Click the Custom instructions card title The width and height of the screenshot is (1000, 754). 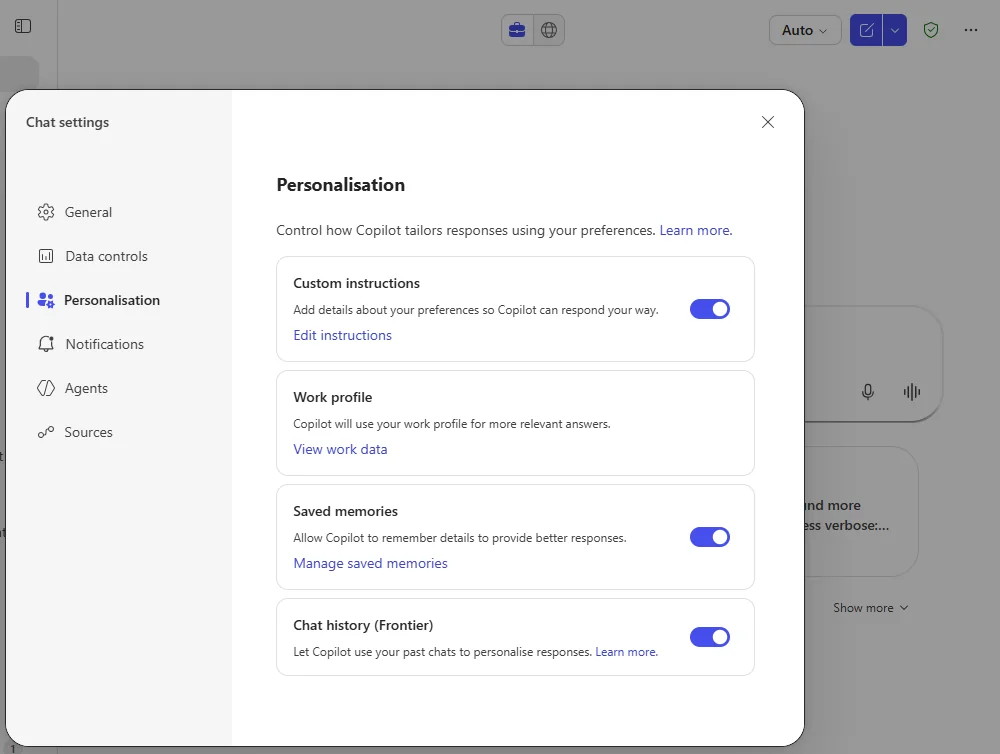tap(357, 283)
